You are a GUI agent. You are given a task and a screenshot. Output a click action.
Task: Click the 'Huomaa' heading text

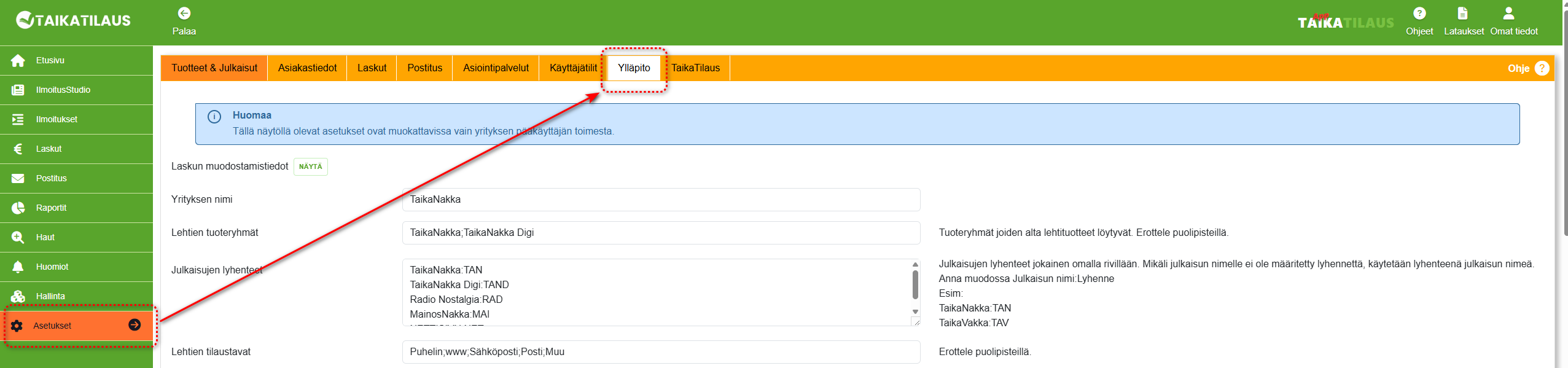(252, 115)
